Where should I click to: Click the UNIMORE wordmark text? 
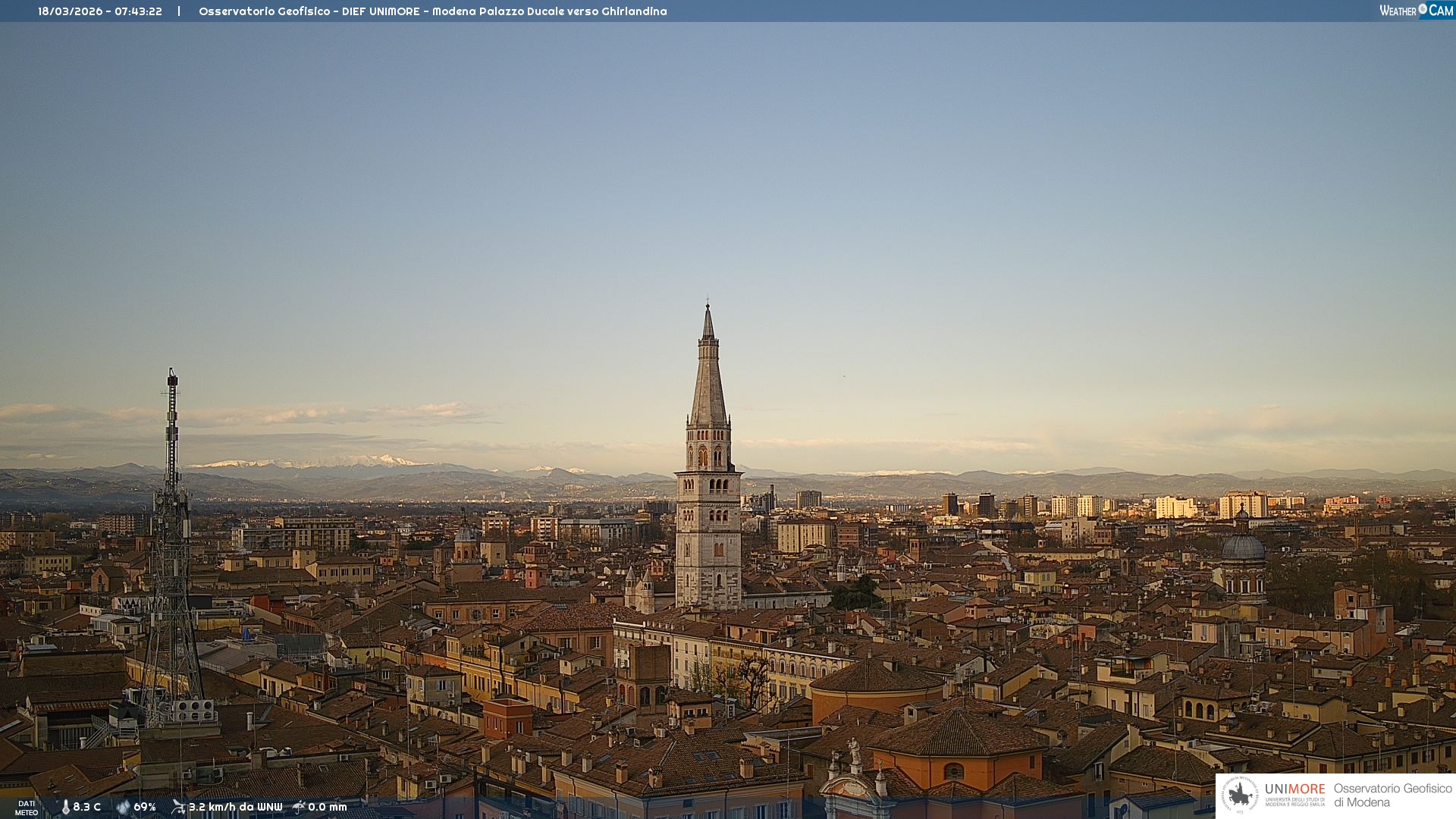point(1294,789)
